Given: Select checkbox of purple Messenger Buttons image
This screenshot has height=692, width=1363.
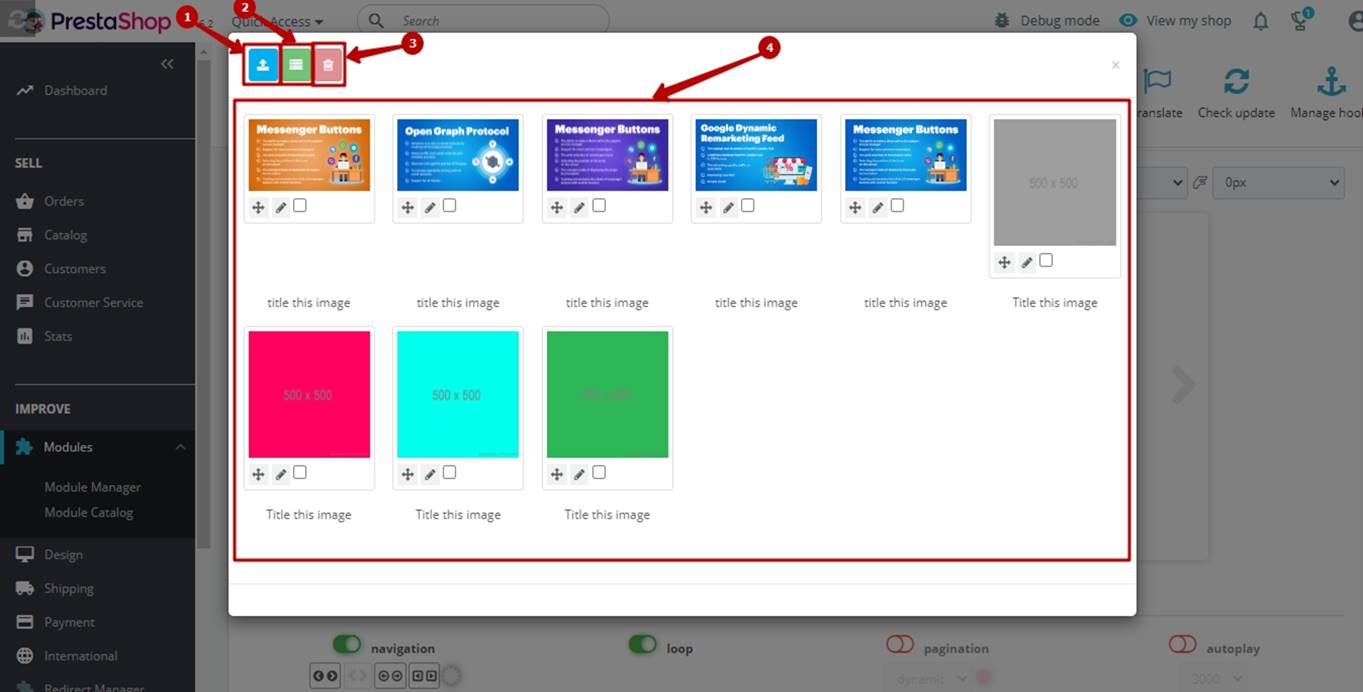Looking at the screenshot, I should [x=599, y=205].
